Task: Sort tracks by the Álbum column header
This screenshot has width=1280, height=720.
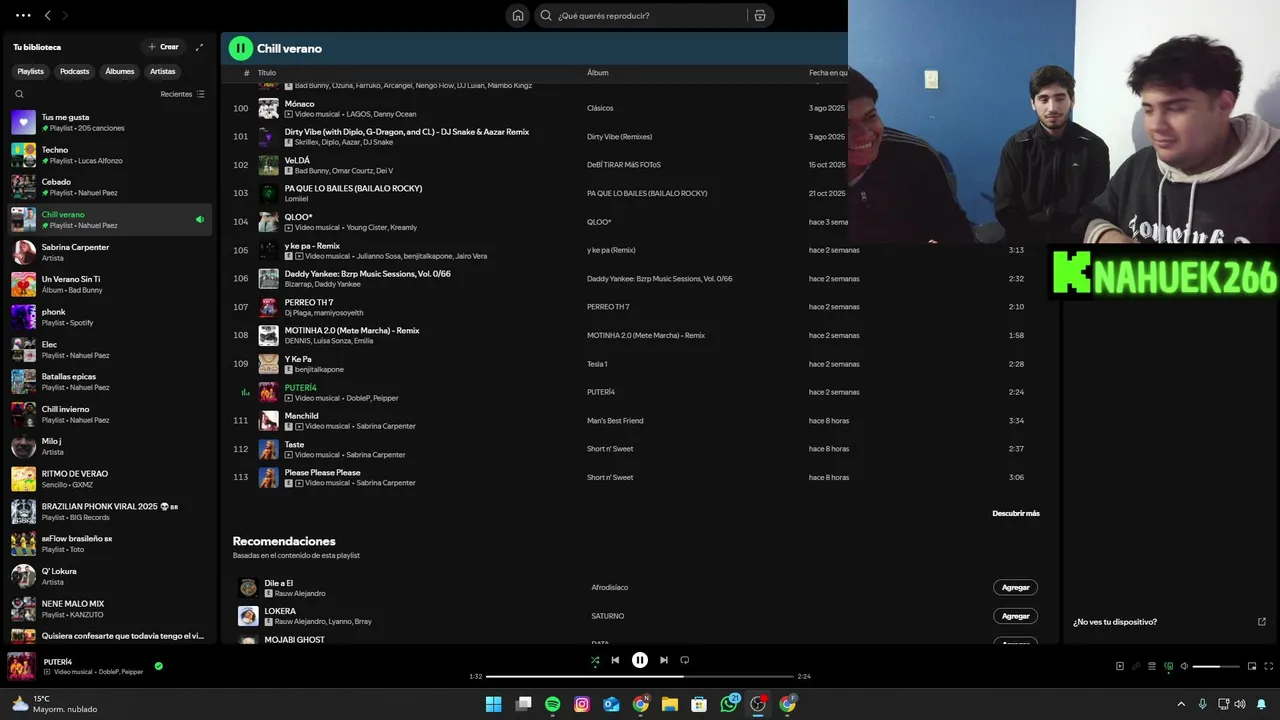Action: pos(597,73)
